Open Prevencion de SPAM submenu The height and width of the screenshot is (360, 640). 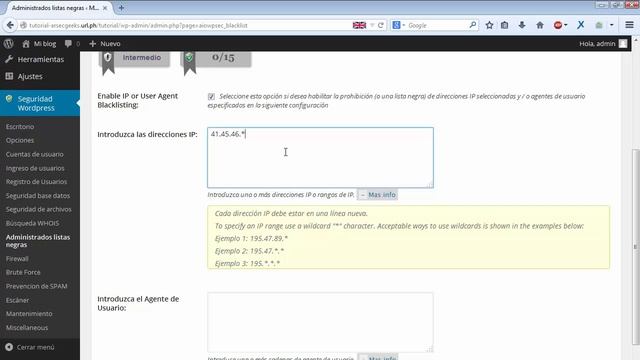pyautogui.click(x=37, y=287)
